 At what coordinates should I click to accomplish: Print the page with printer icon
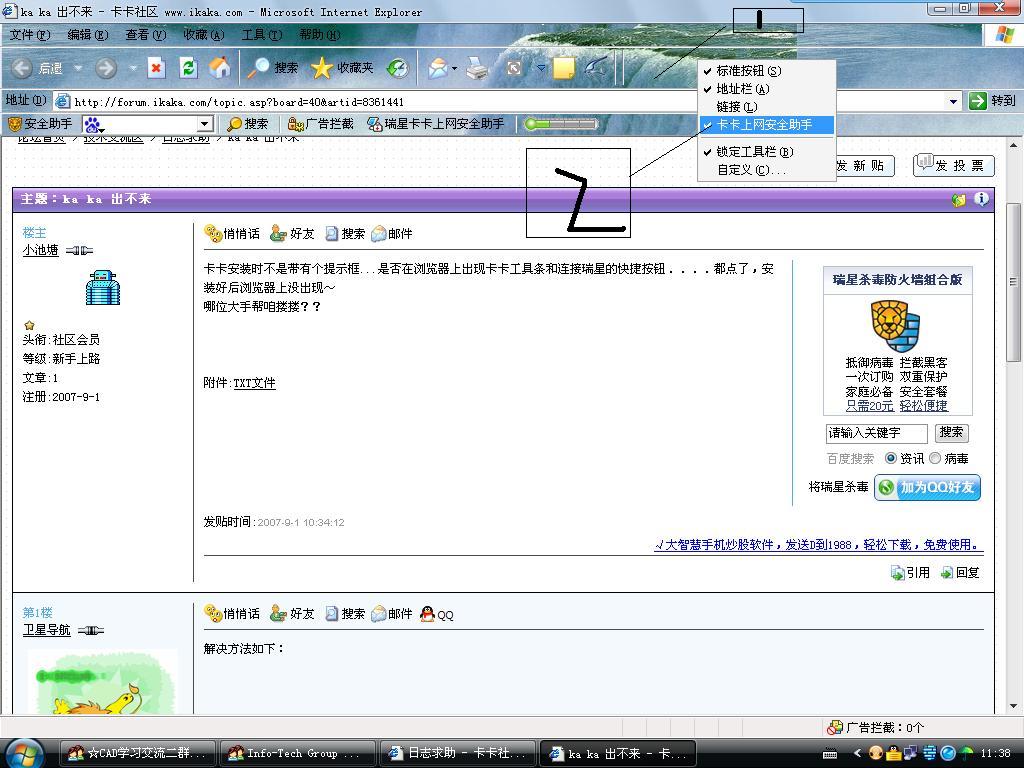(477, 68)
